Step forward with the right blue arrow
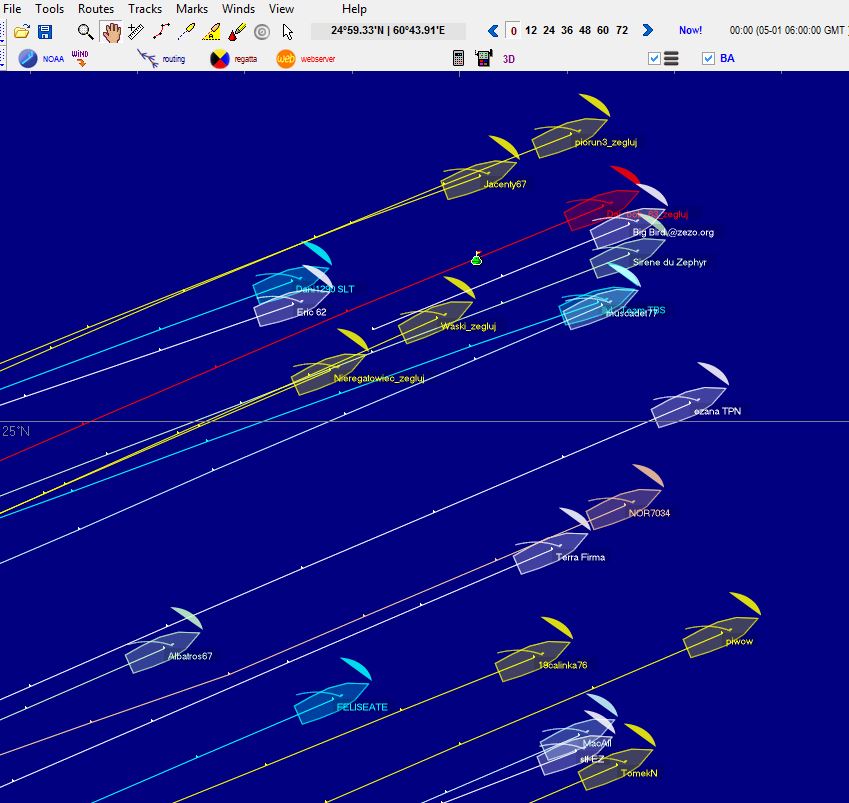 tap(647, 31)
